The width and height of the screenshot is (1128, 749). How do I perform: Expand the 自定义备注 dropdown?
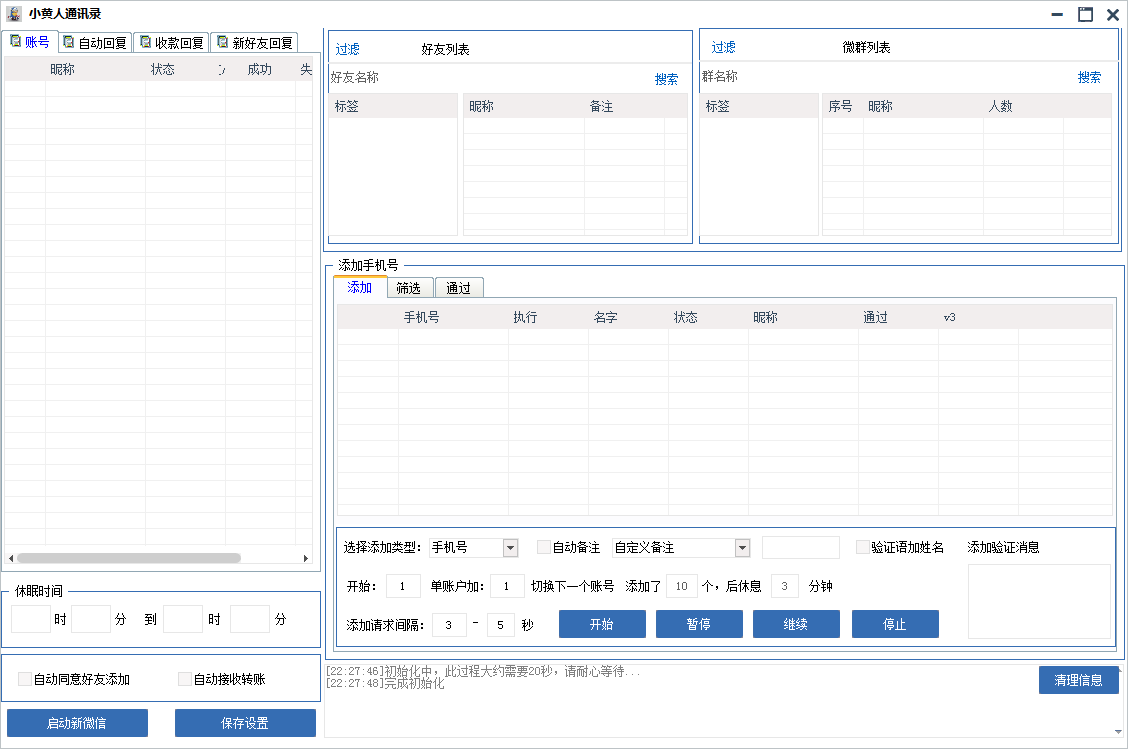pyautogui.click(x=742, y=547)
